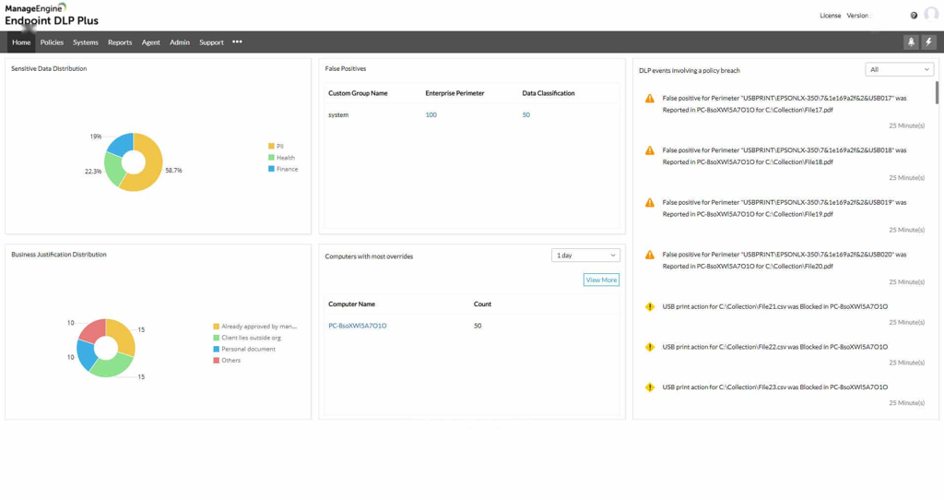Click the View More button
Viewport: 944px width, 500px height.
pyautogui.click(x=601, y=280)
